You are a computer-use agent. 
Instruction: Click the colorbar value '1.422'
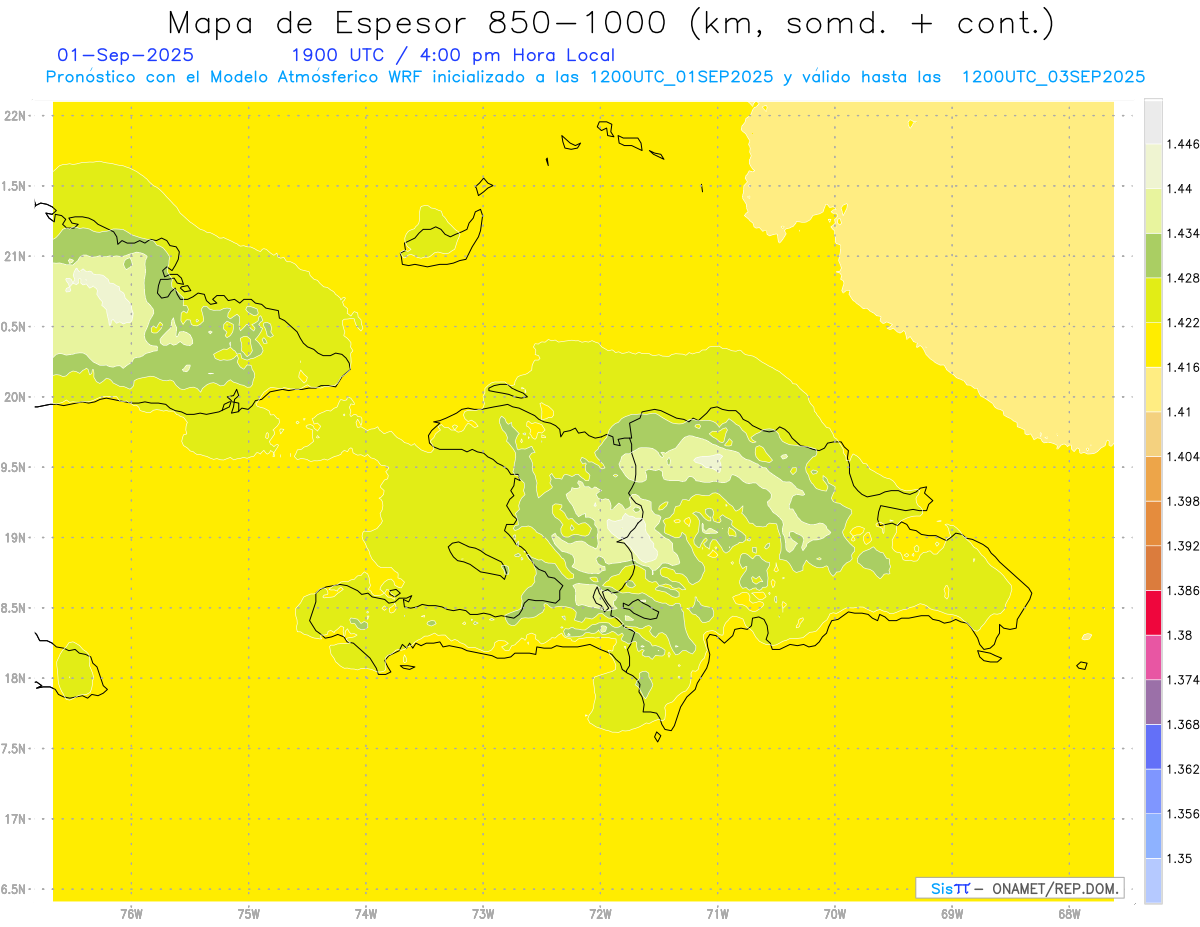click(1183, 323)
